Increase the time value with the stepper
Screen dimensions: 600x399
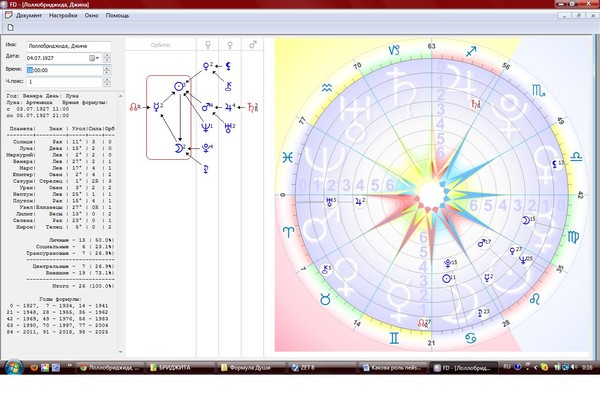point(107,68)
